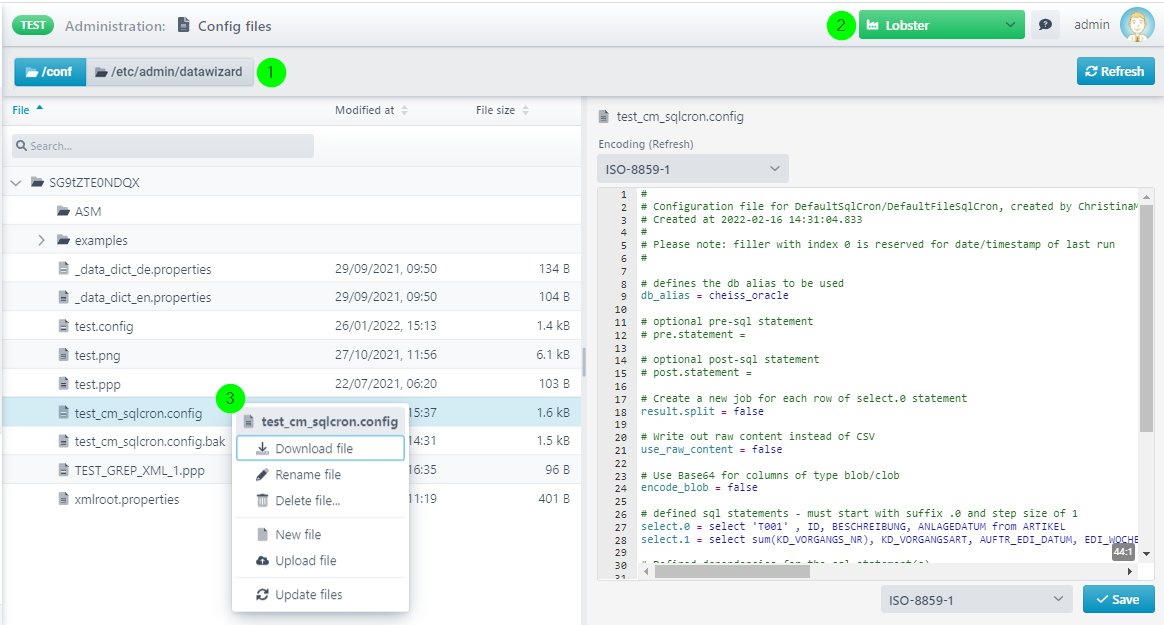Click the 1.4 kB file size cell
The image size is (1164, 625).
553,325
